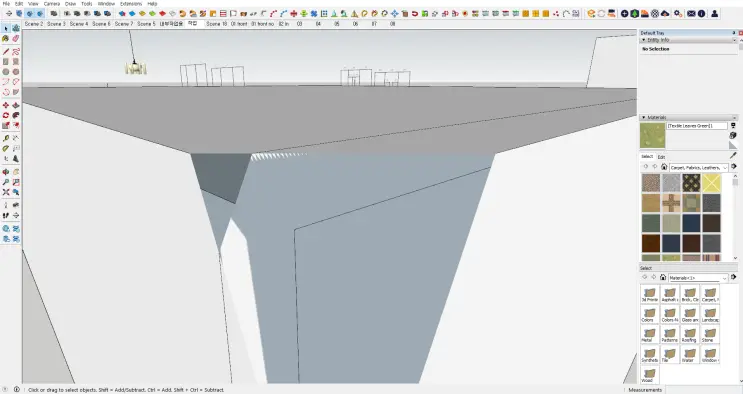Click the Zoom Extents tool
The height and width of the screenshot is (394, 743).
pos(6,192)
